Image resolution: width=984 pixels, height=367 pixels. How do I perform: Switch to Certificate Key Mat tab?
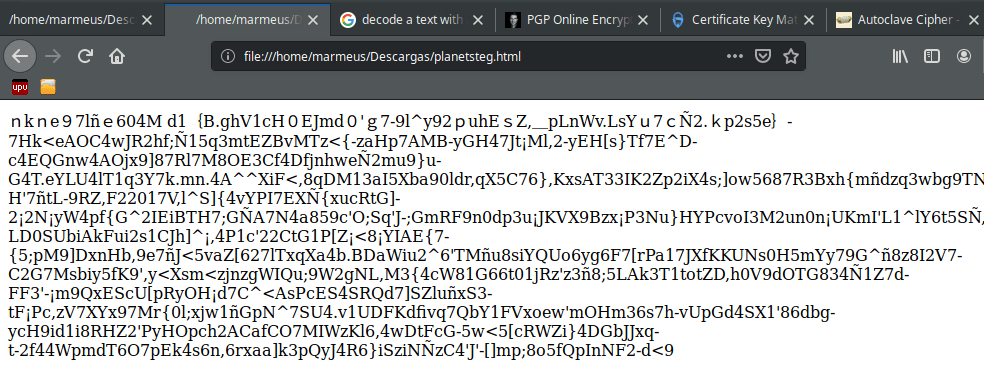coord(743,20)
